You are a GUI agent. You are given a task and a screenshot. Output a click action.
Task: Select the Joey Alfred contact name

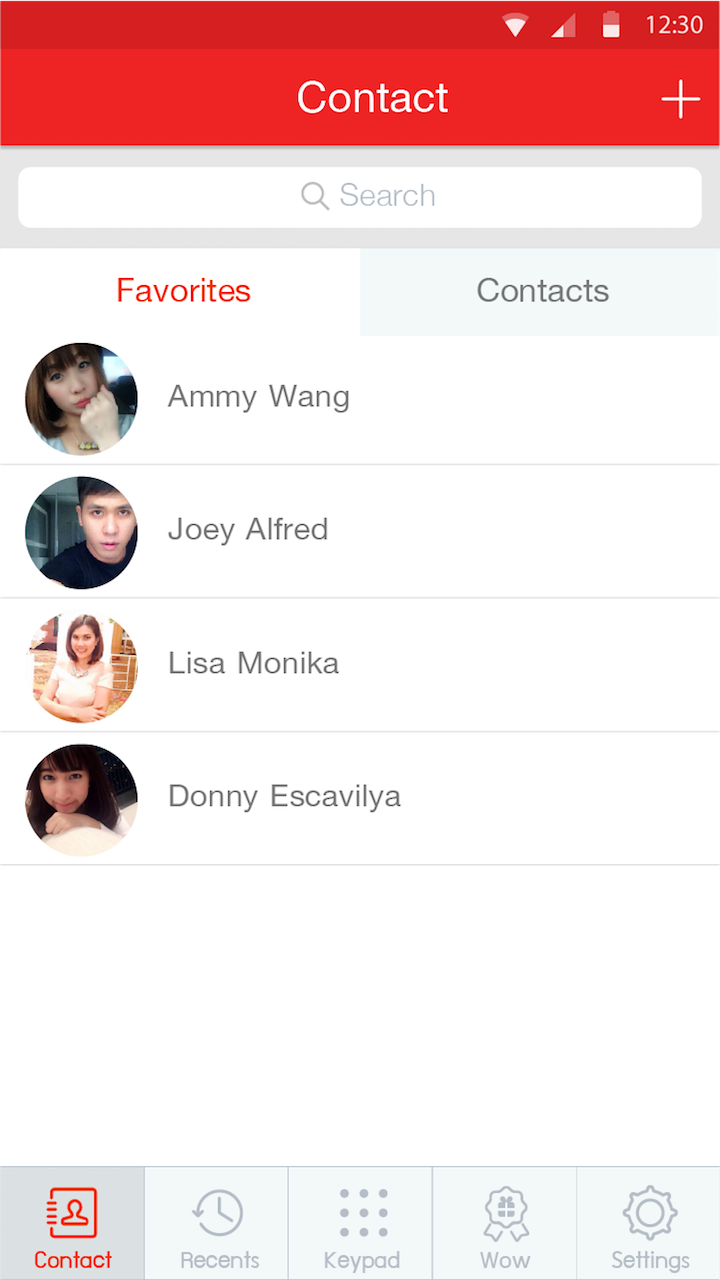coord(247,529)
